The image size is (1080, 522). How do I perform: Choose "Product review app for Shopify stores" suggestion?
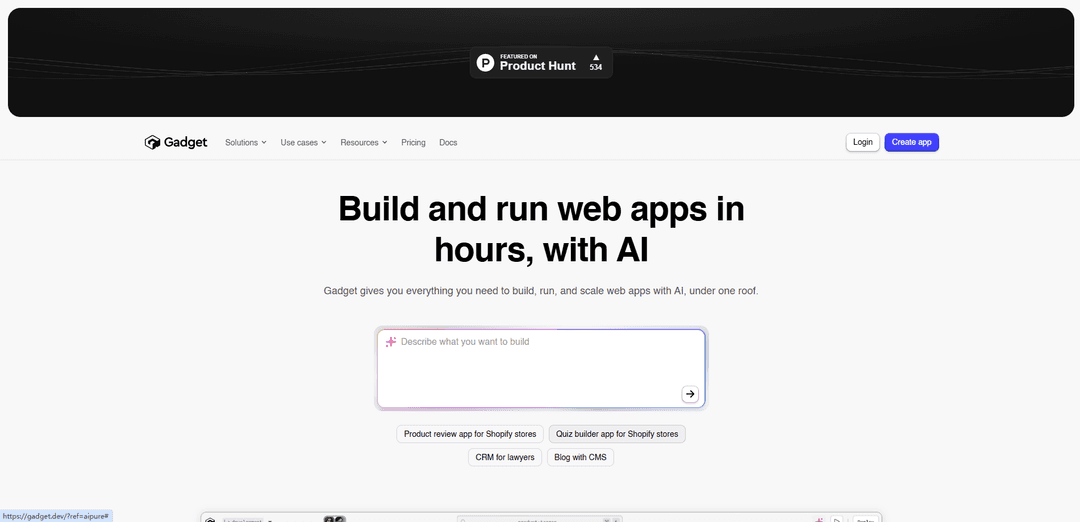(470, 434)
